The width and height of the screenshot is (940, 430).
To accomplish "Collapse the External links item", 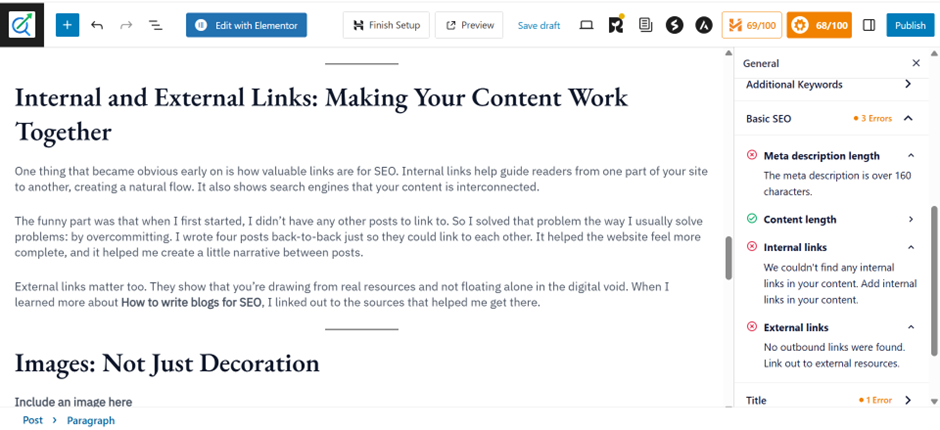I will pos(911,327).
